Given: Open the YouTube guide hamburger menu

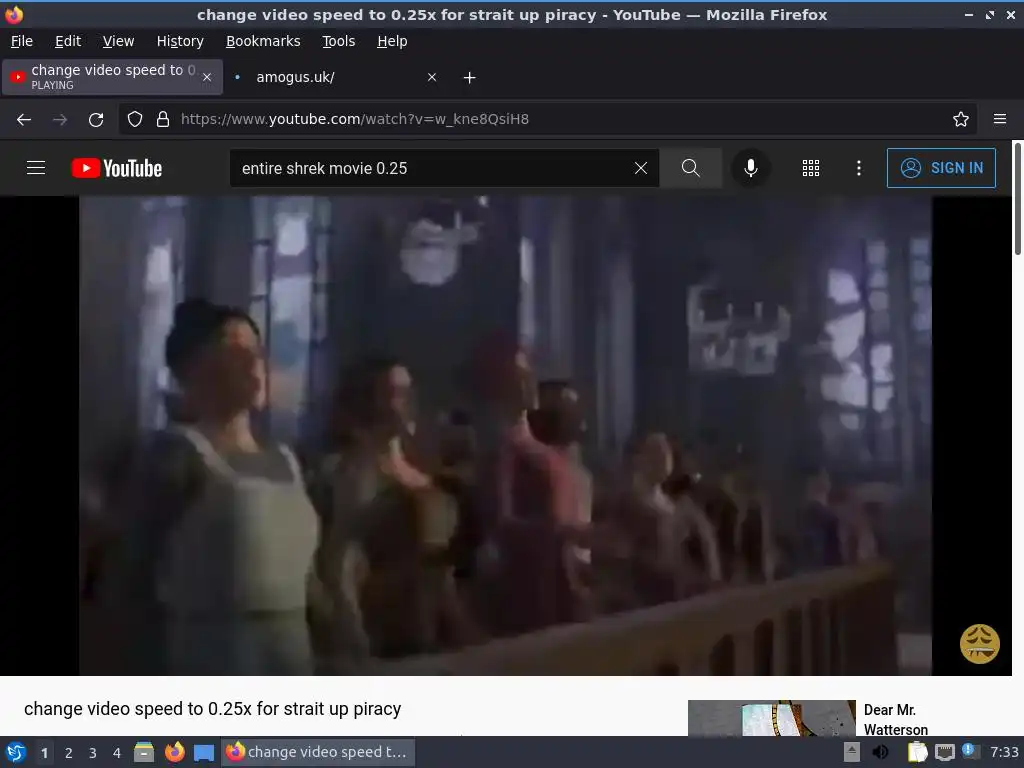Looking at the screenshot, I should pyautogui.click(x=36, y=168).
